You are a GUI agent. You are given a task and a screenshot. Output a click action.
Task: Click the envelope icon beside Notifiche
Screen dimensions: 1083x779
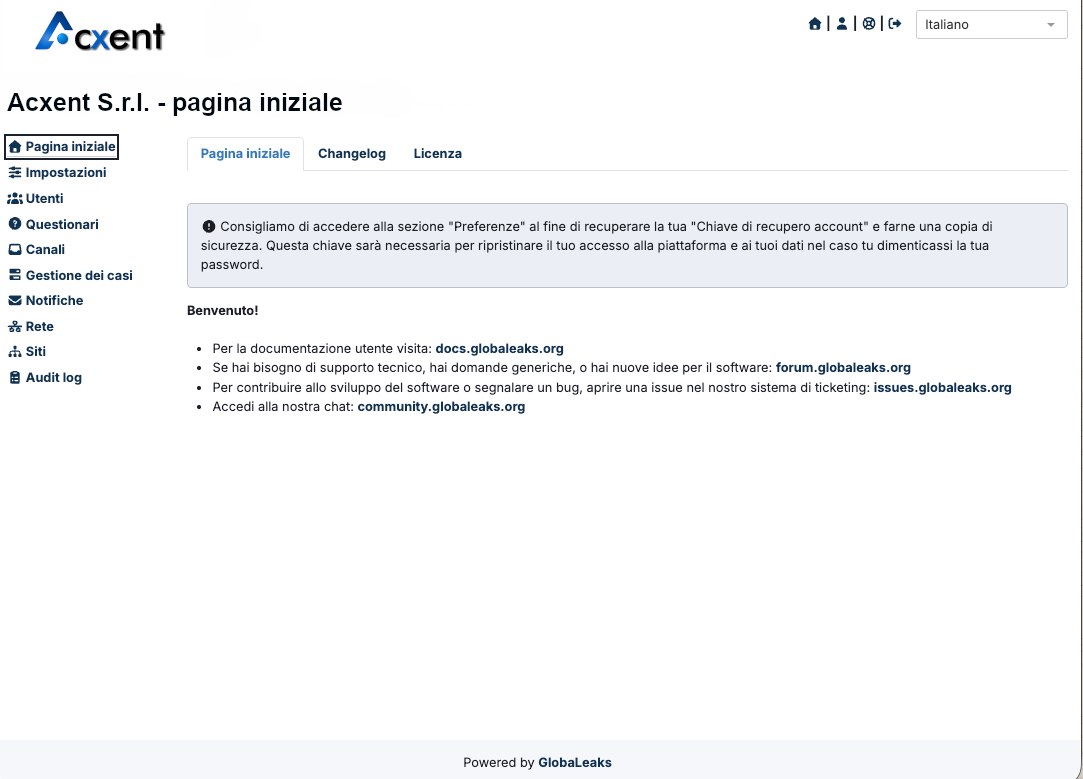tap(15, 301)
